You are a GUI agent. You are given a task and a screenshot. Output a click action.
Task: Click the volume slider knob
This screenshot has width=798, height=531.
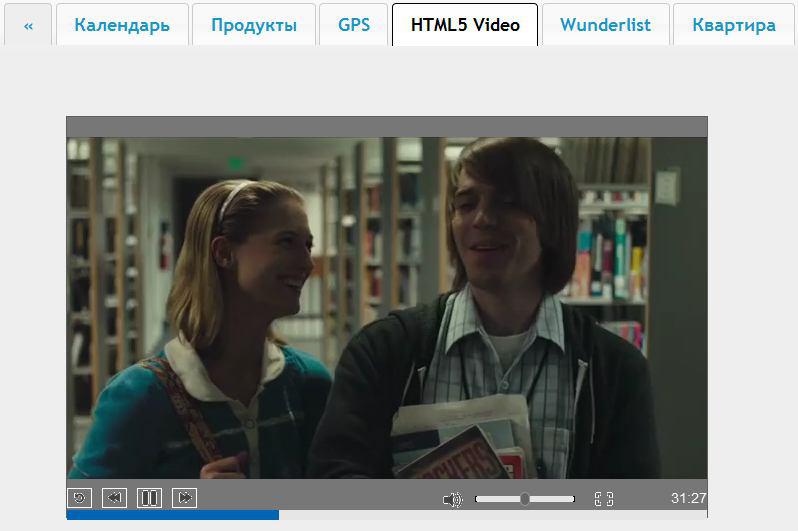click(525, 499)
